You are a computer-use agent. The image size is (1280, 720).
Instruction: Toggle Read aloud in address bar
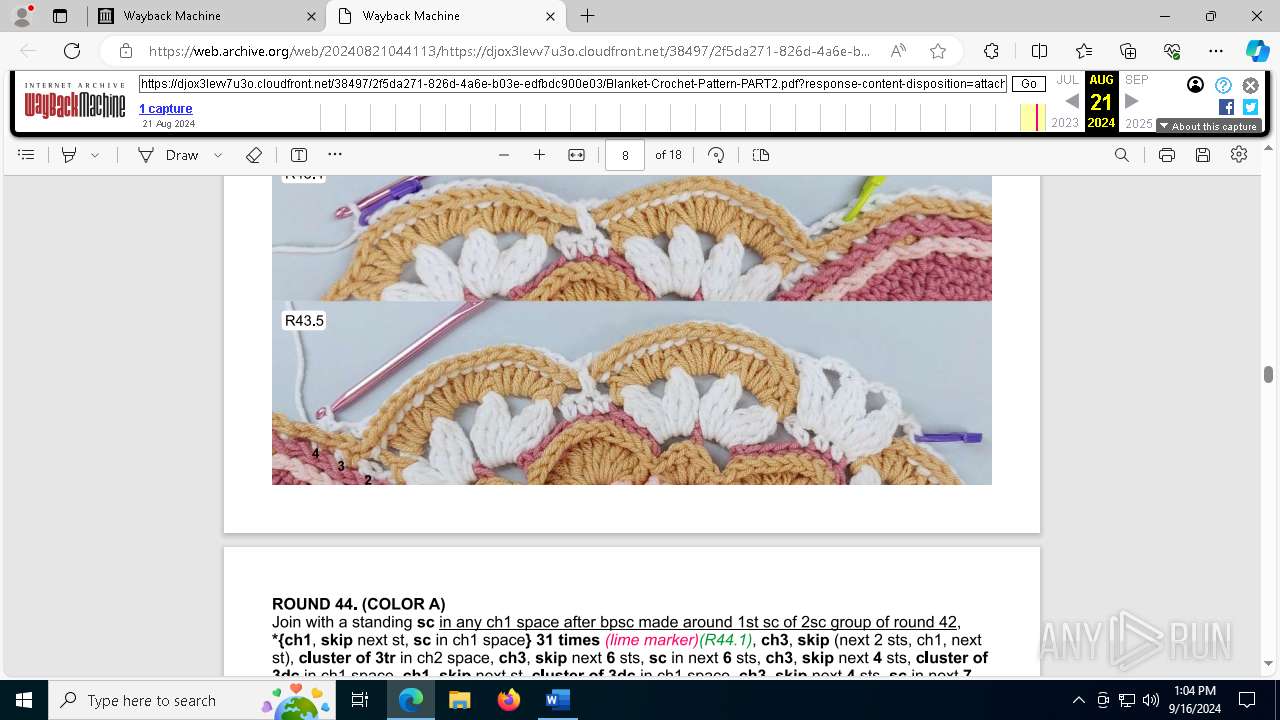898,51
